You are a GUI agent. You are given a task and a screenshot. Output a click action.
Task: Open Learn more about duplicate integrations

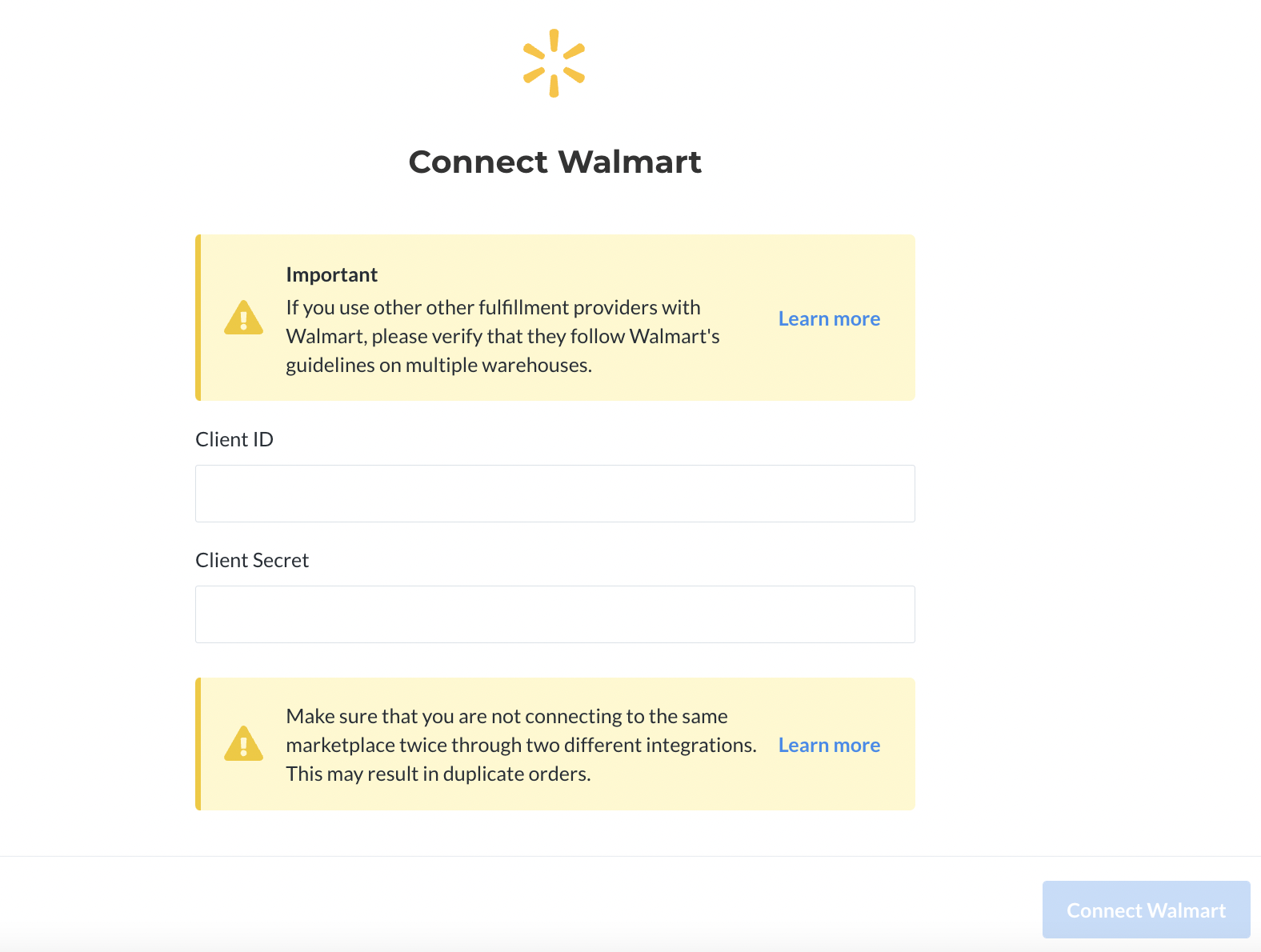[x=829, y=745]
